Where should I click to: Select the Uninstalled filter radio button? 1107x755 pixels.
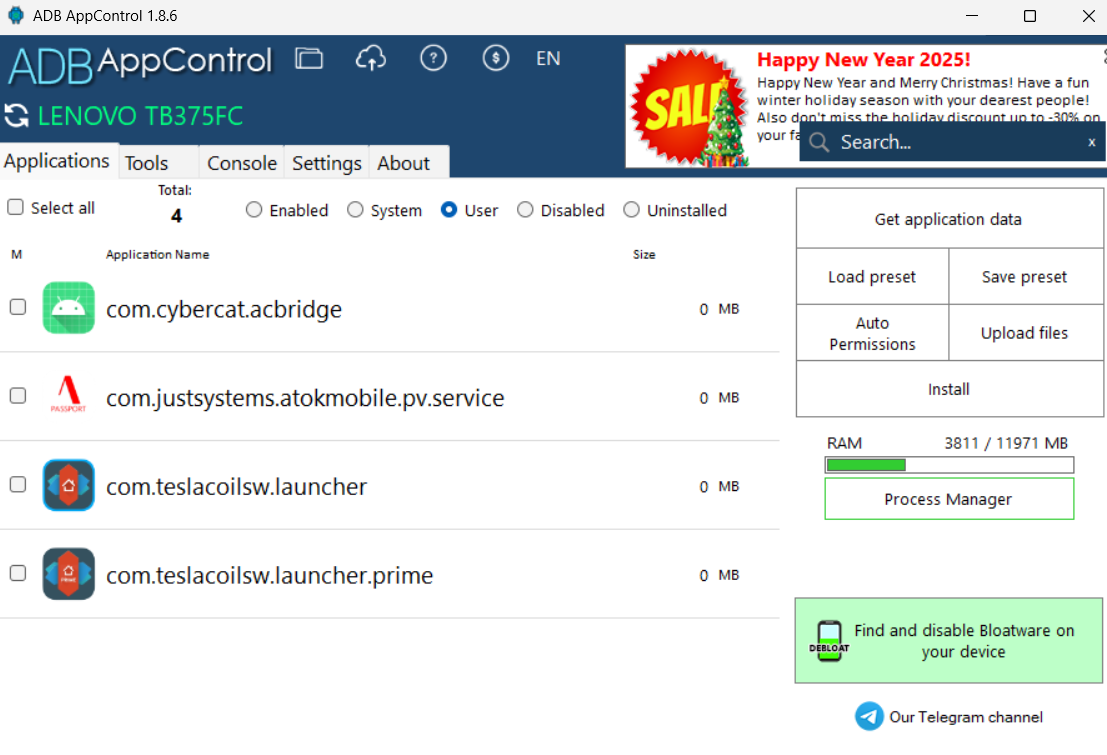(631, 210)
